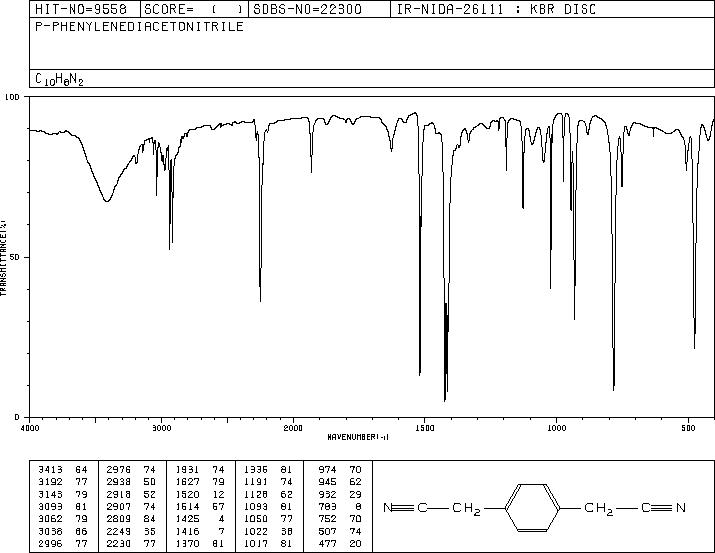Image resolution: width=715 pixels, height=553 pixels.
Task: Click the 100 y-axis tick label
Action: (x=13, y=97)
